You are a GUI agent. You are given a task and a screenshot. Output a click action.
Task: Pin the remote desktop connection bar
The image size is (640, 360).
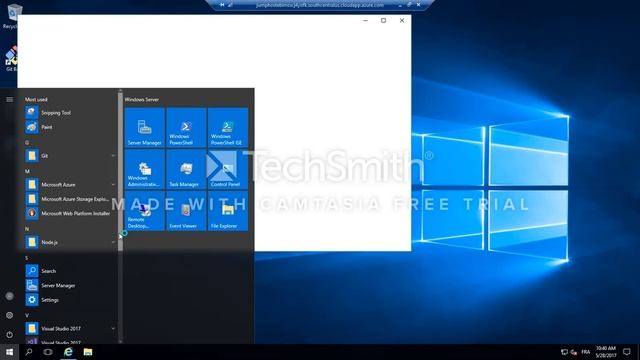coord(222,5)
